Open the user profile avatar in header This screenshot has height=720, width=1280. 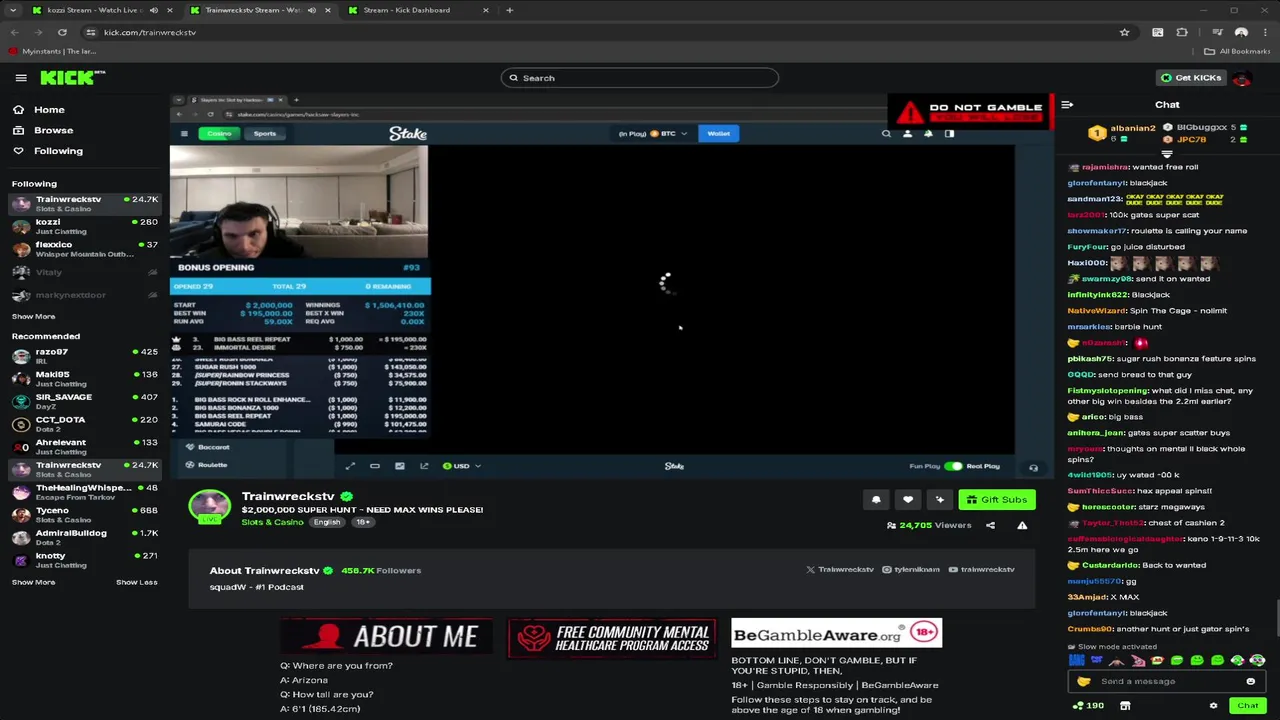(1242, 78)
